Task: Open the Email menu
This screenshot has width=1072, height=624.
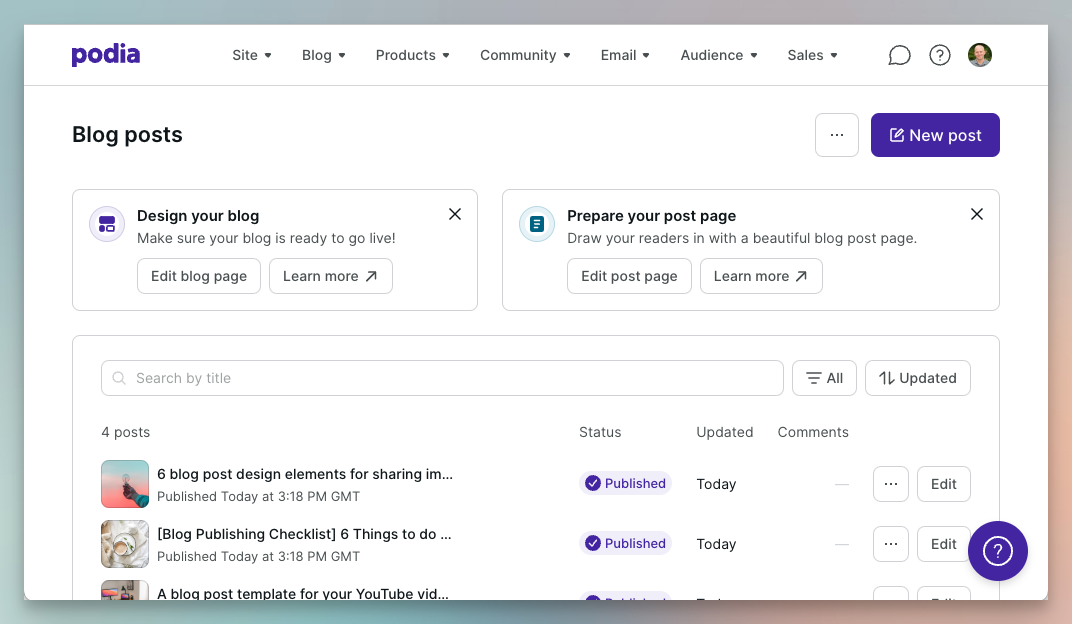Action: point(625,55)
